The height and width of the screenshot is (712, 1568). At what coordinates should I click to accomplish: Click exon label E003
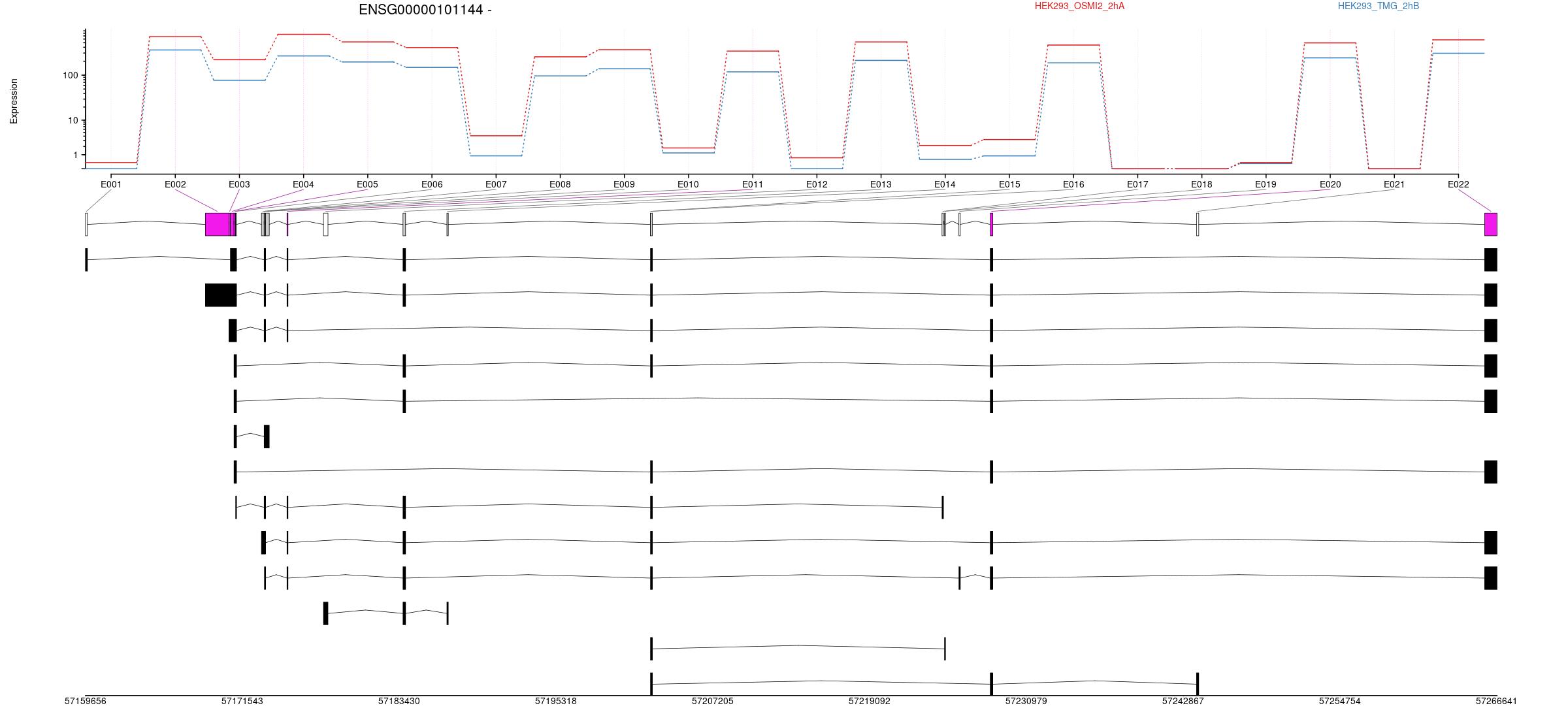pos(239,185)
